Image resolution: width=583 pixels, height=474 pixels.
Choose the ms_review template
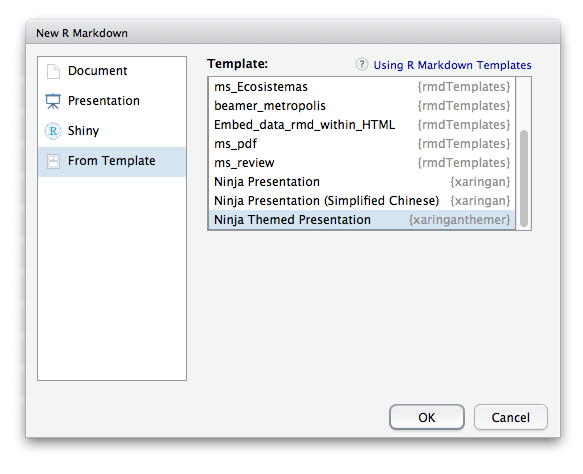pyautogui.click(x=362, y=163)
